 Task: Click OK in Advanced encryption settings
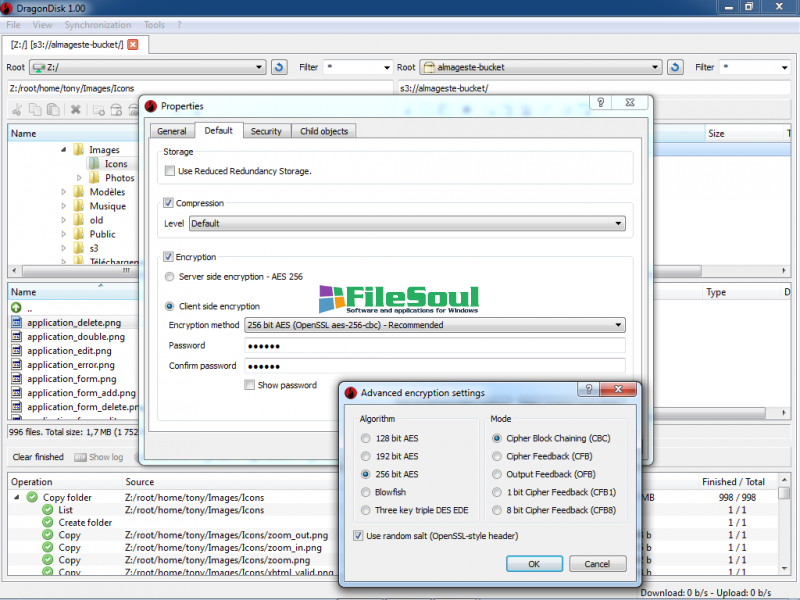coord(534,564)
